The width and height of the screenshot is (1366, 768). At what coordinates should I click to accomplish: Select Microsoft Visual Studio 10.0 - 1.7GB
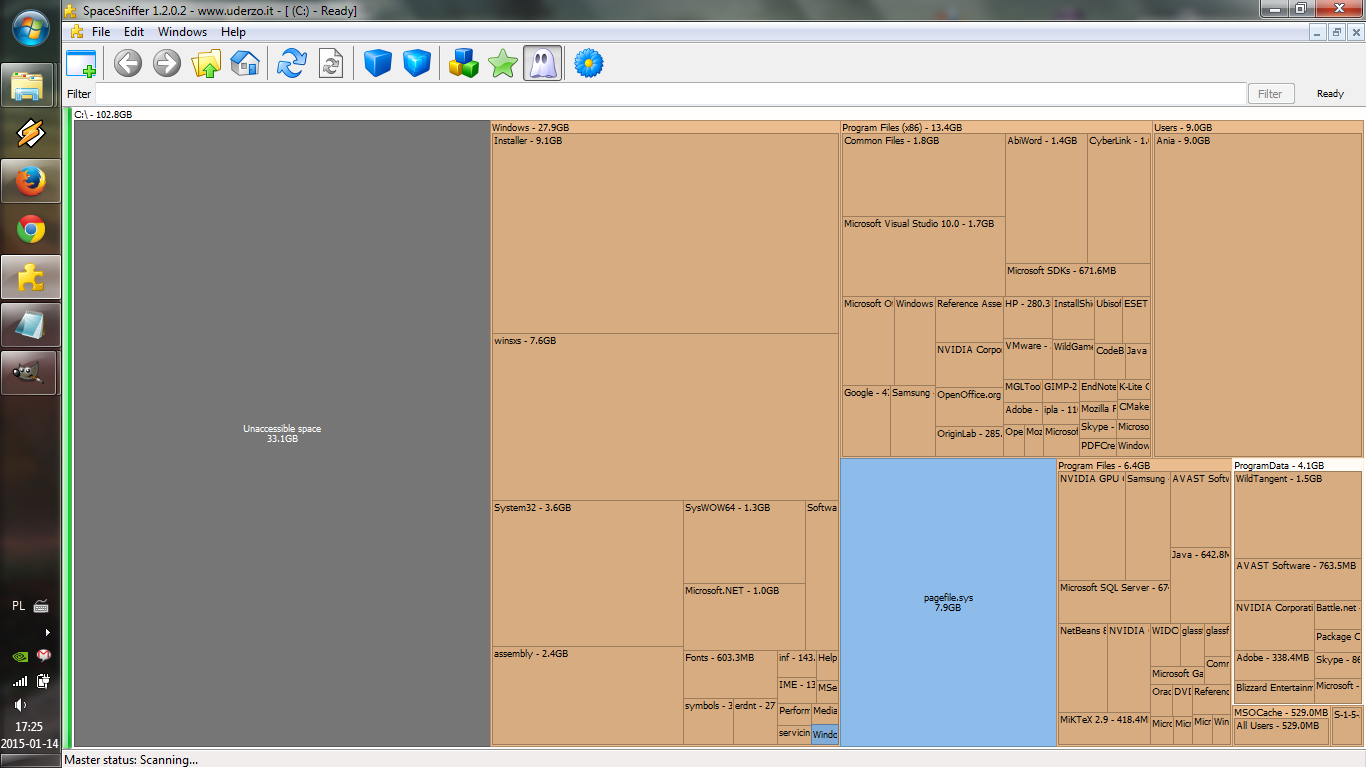click(924, 257)
